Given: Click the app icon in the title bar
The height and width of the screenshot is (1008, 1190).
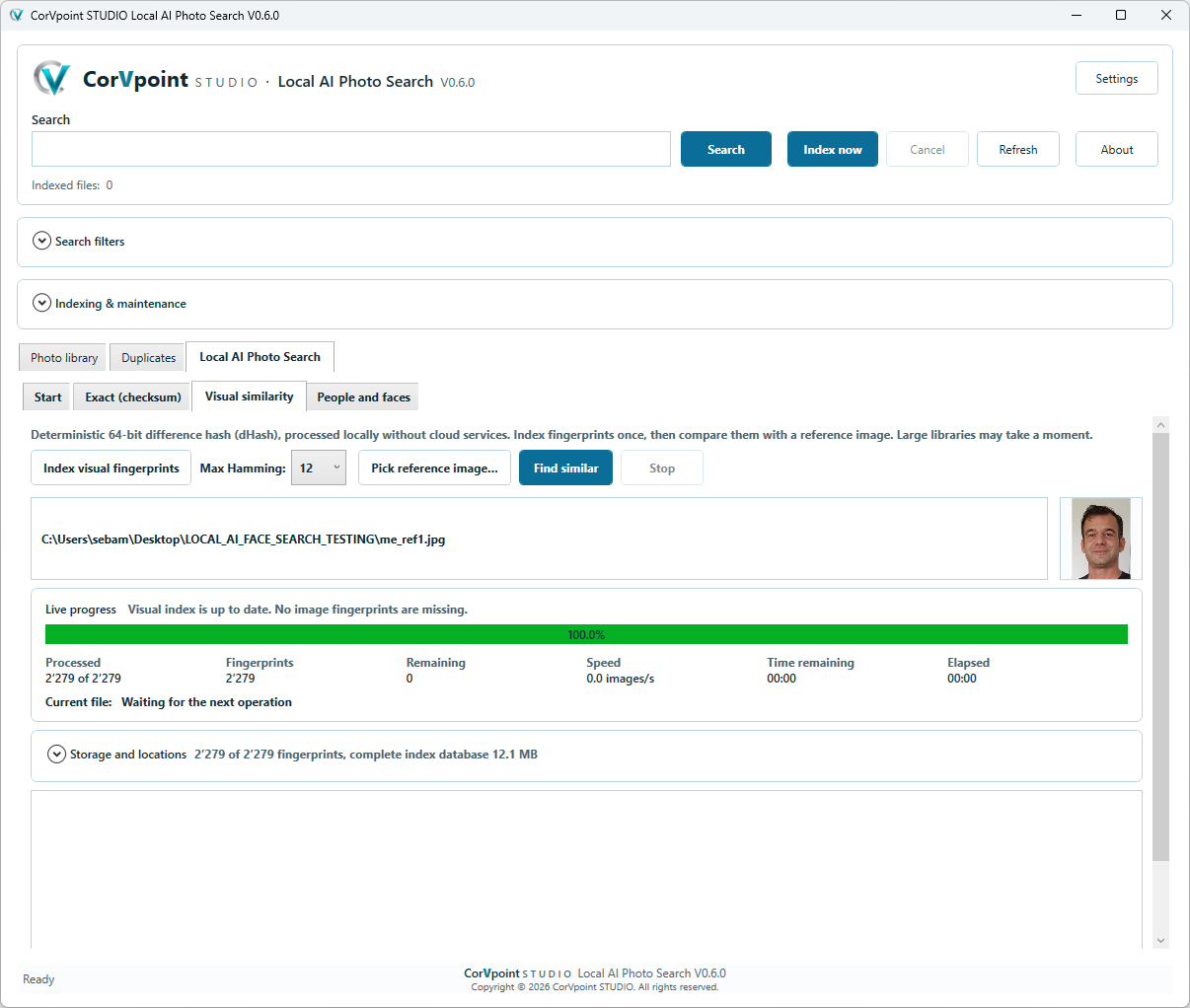Looking at the screenshot, I should (16, 15).
